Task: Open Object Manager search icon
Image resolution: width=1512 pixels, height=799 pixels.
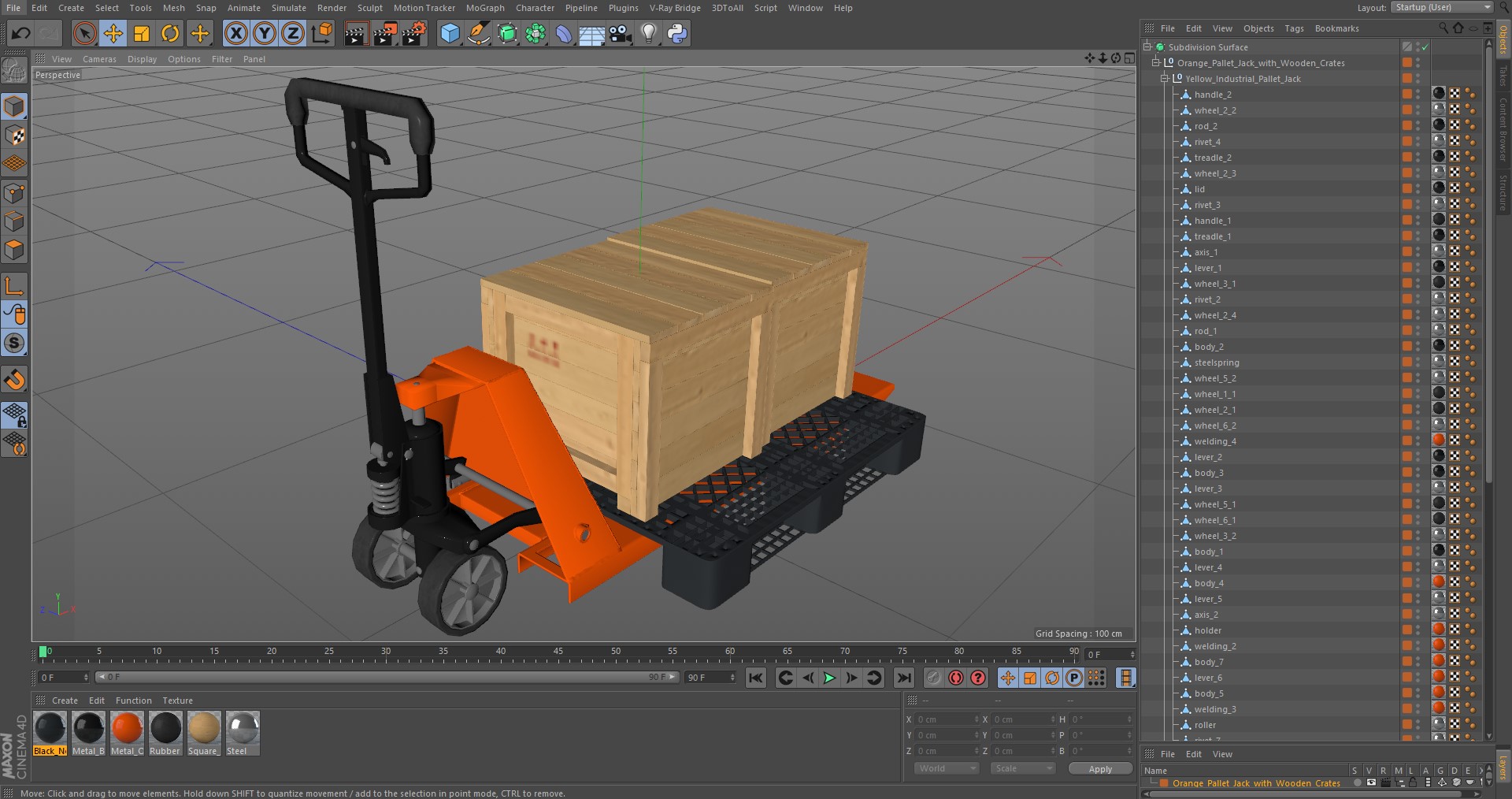Action: coord(1443,28)
